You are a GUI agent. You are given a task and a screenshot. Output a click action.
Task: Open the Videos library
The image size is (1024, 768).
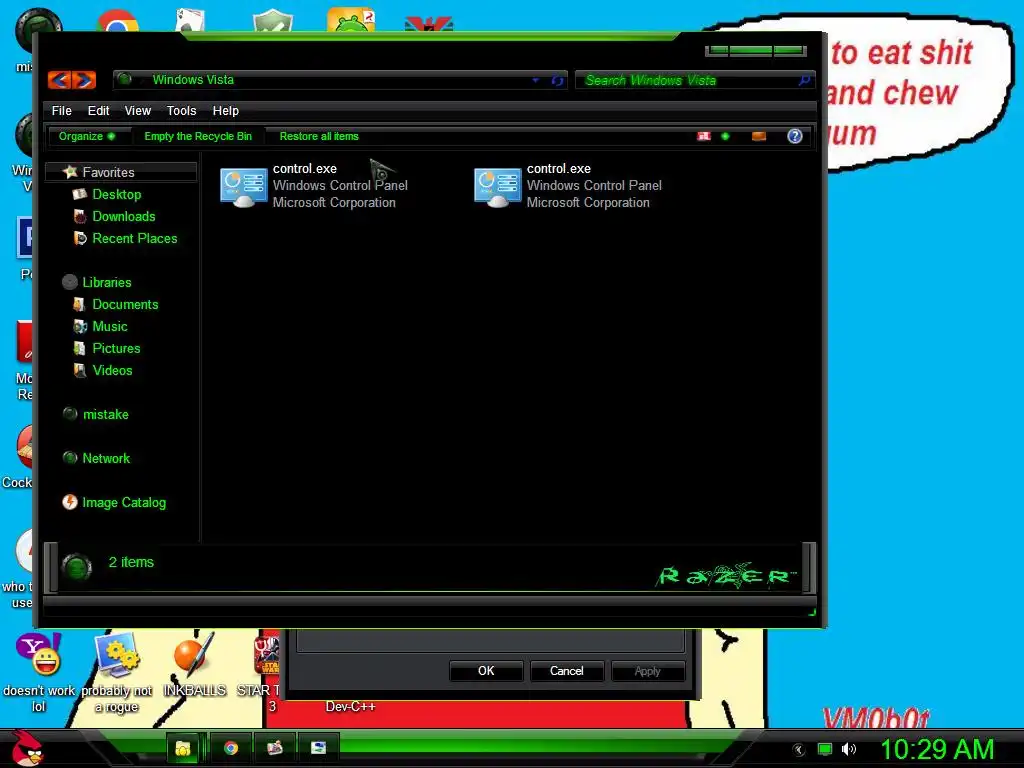pyautogui.click(x=112, y=370)
